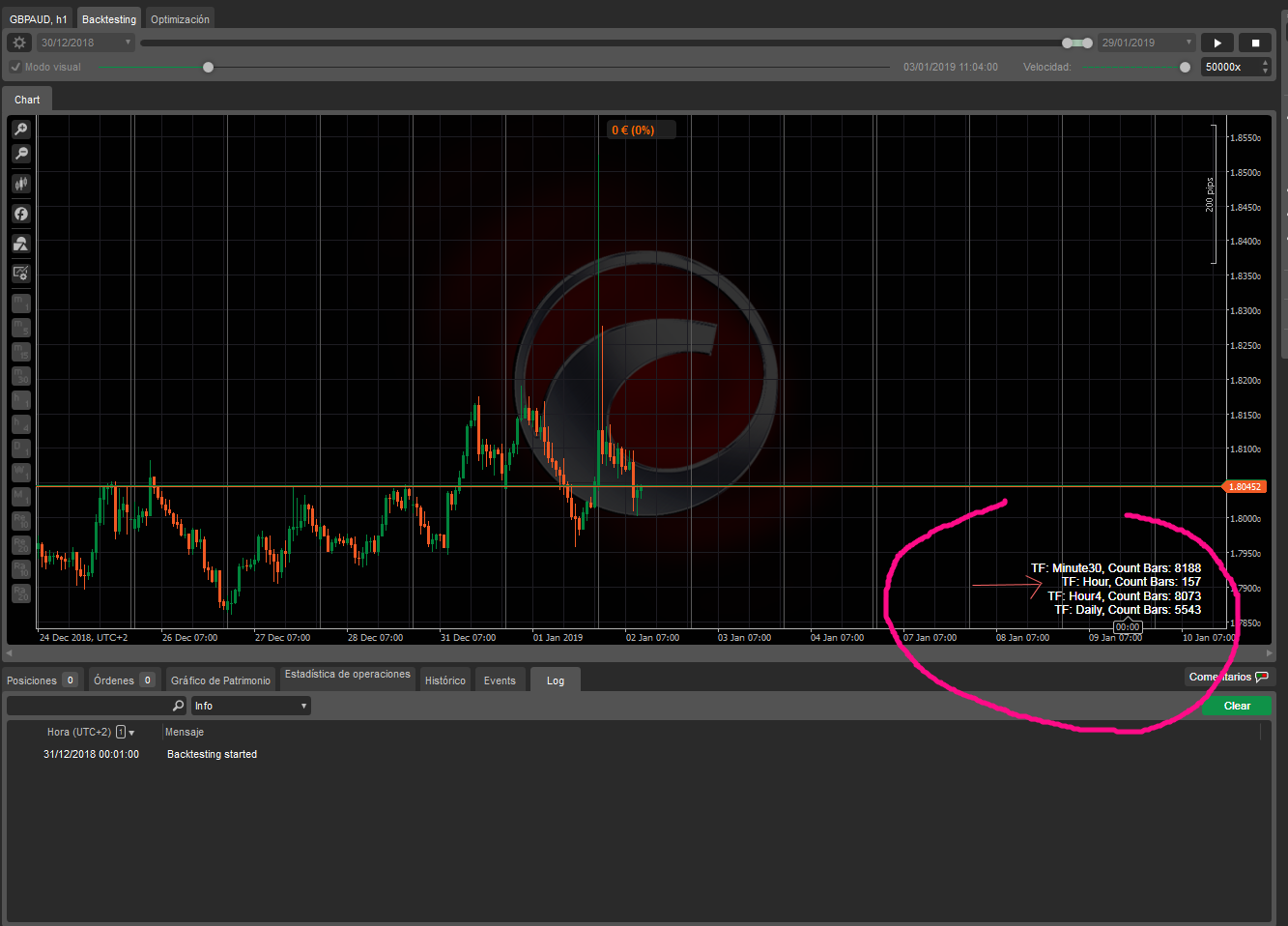Select the Log tab
The width and height of the screenshot is (1288, 926).
[x=555, y=680]
